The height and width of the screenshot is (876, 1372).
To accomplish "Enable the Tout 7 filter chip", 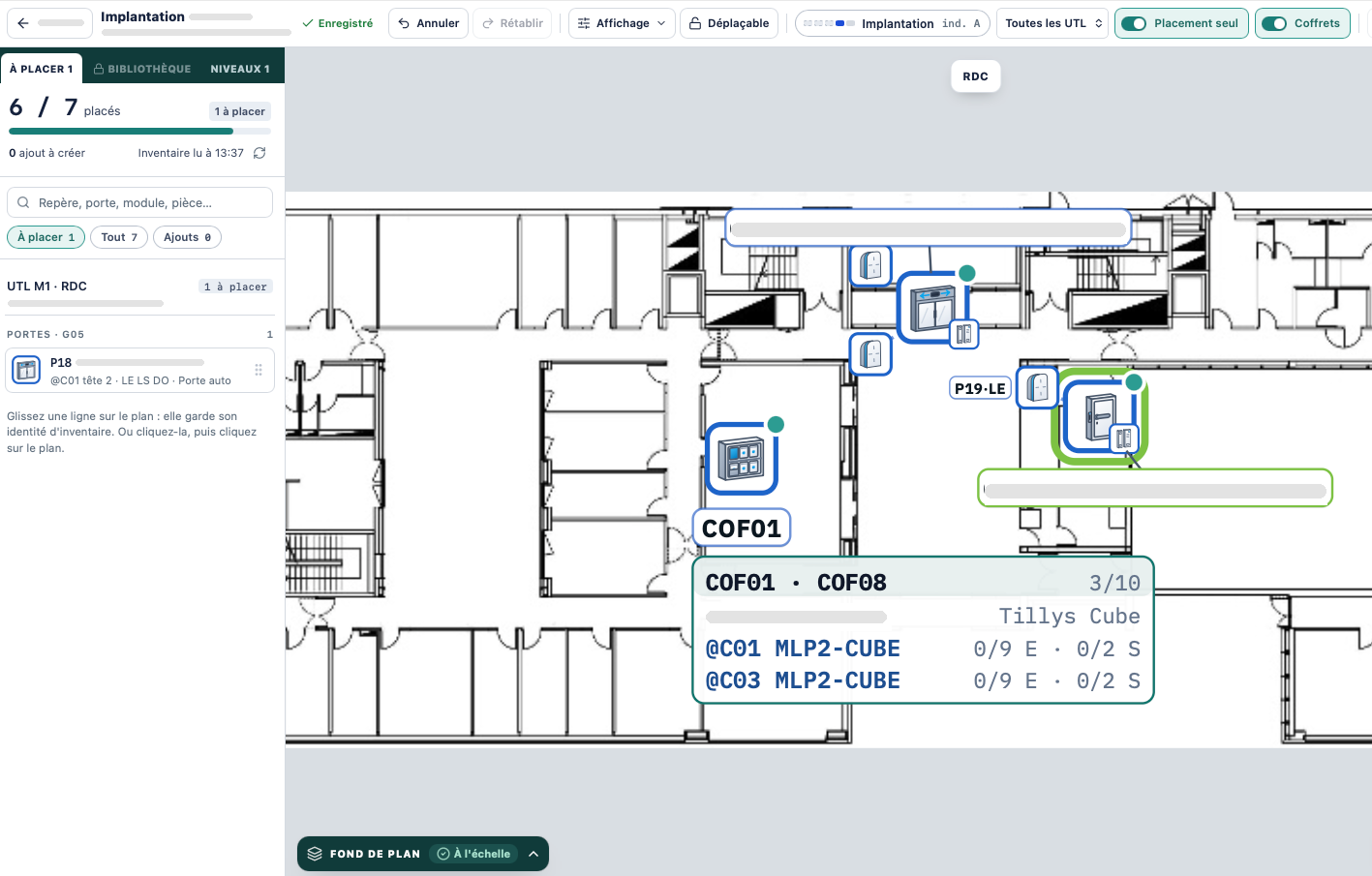I will point(119,237).
